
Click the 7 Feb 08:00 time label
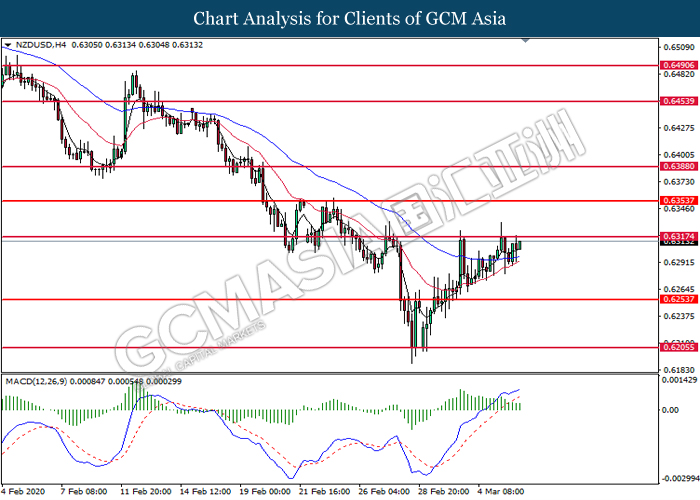[x=84, y=491]
